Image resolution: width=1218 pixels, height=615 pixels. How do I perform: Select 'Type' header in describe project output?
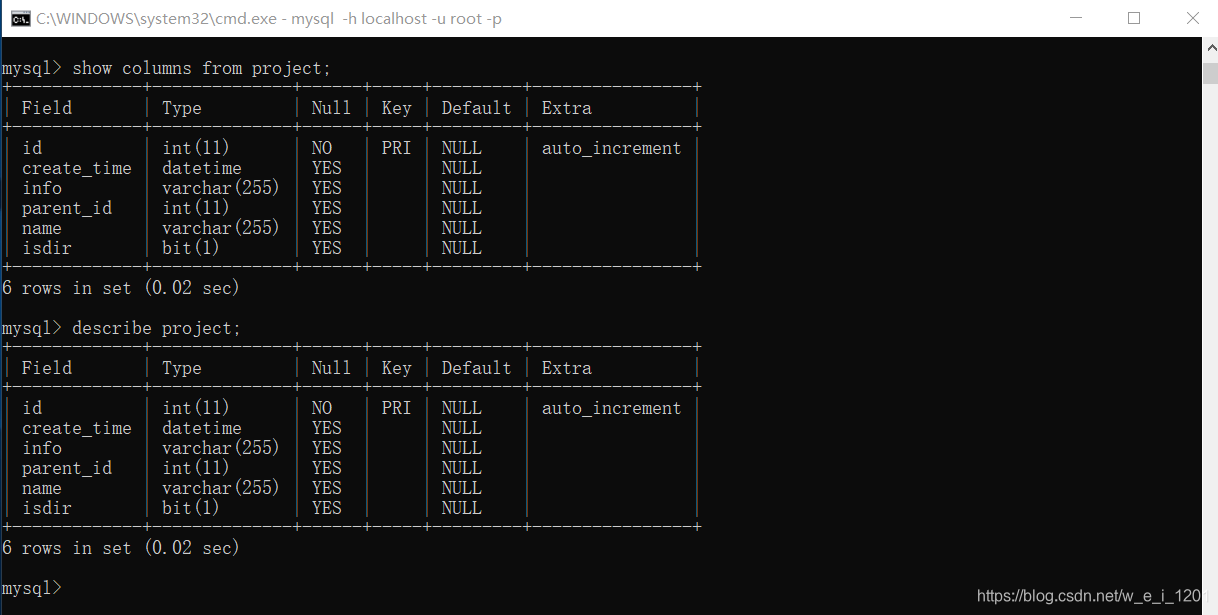(182, 368)
